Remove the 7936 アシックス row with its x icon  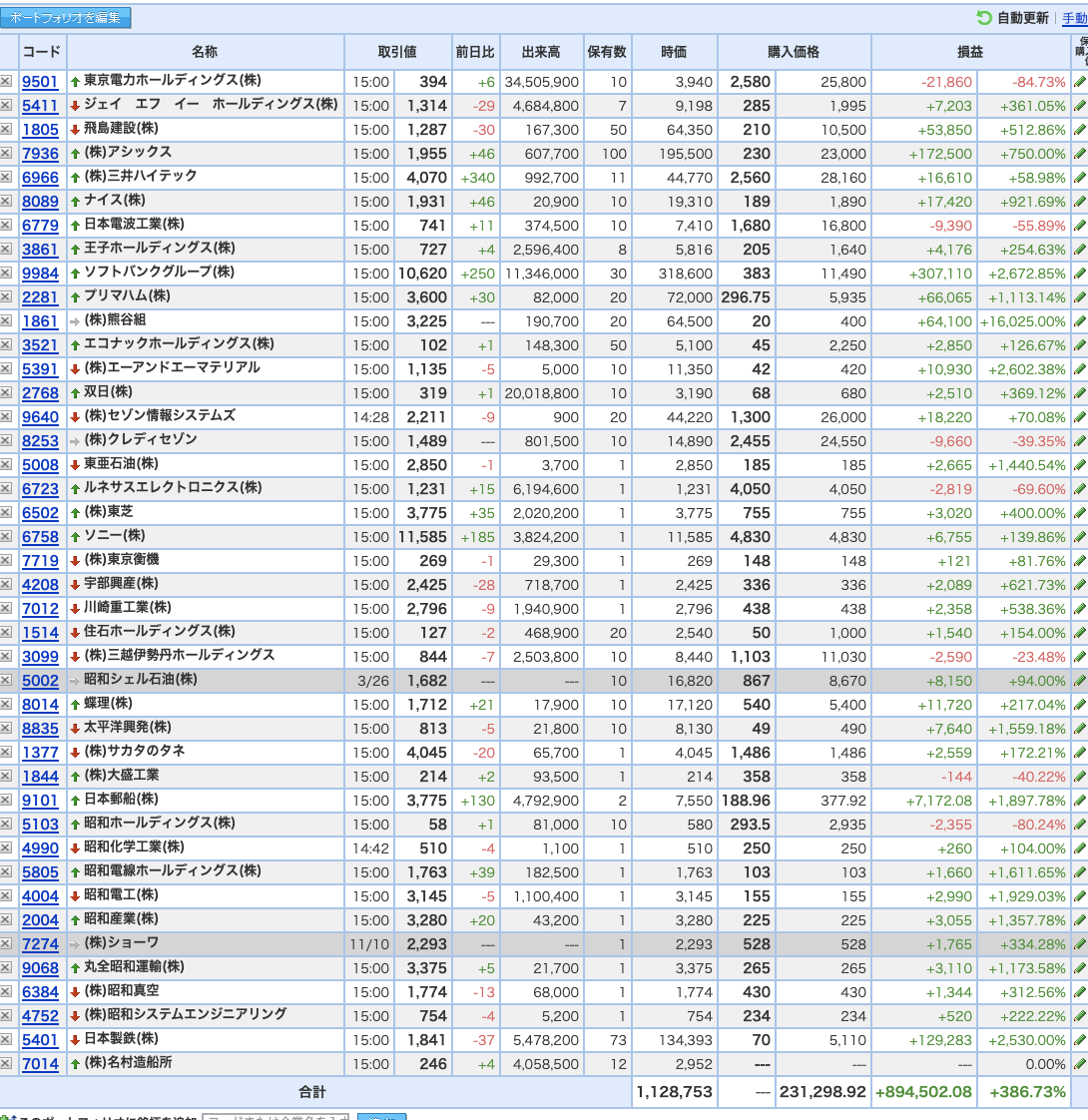coord(6,154)
